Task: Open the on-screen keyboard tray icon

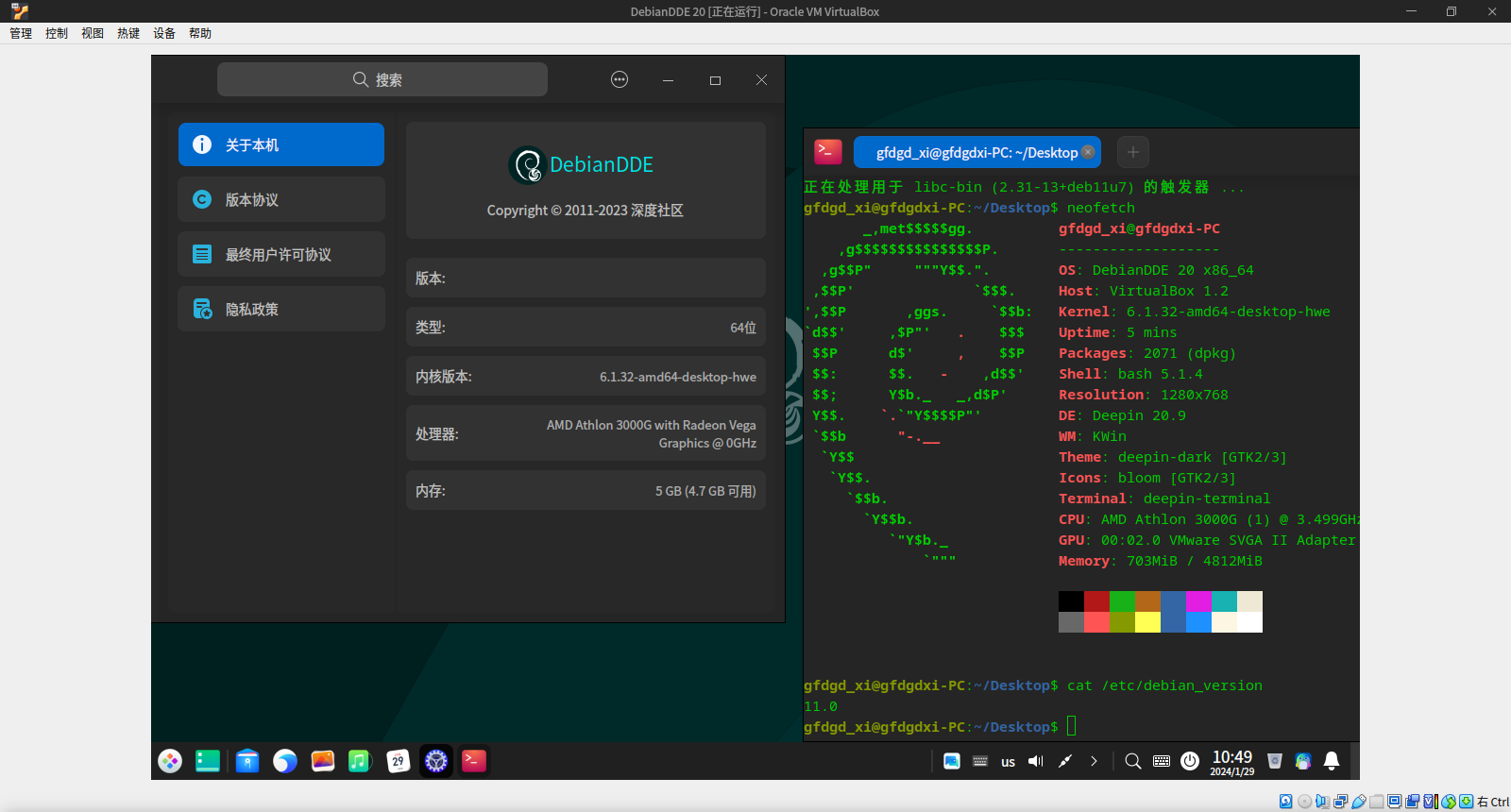Action: (980, 761)
